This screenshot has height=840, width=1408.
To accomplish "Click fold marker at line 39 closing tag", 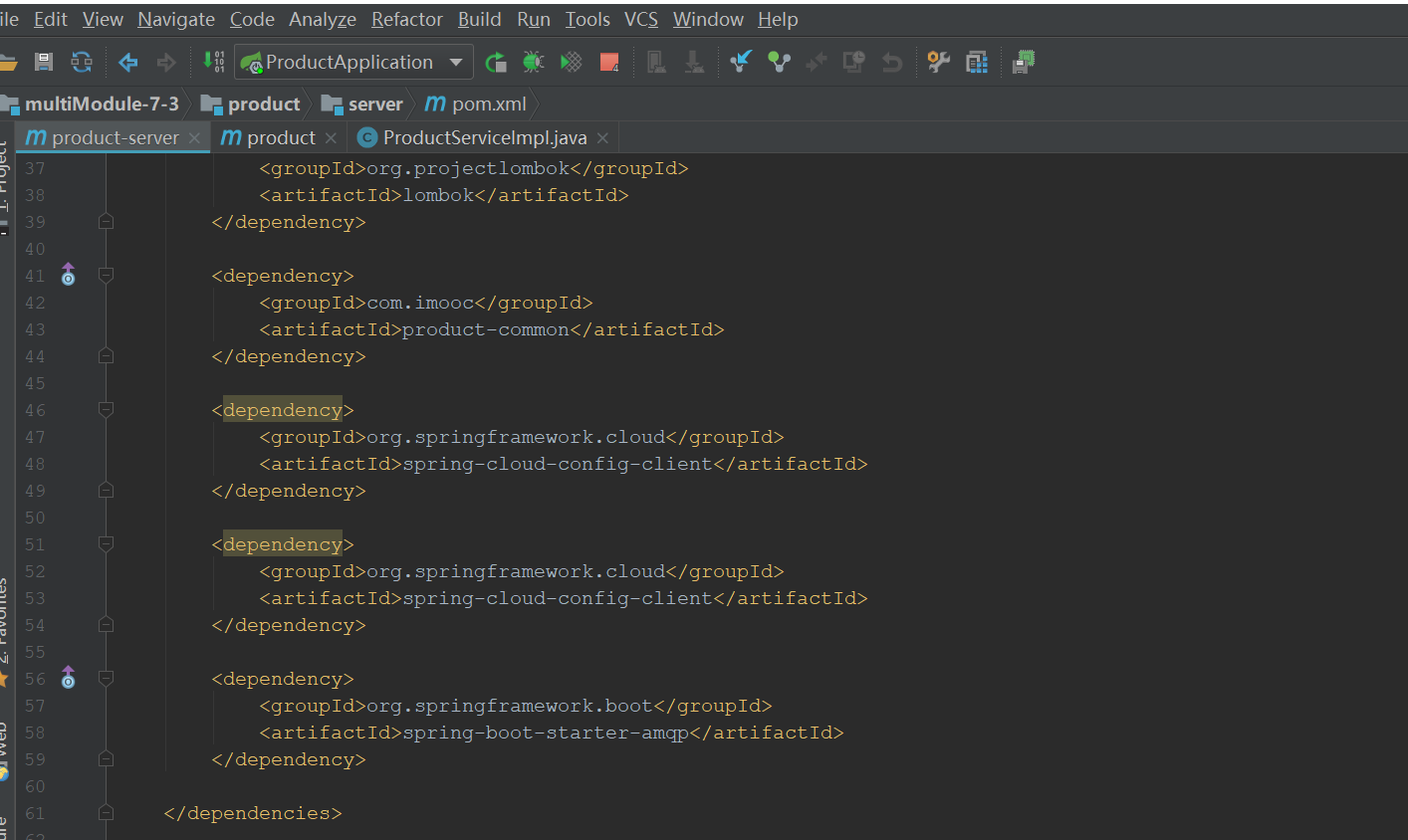I will [x=106, y=221].
